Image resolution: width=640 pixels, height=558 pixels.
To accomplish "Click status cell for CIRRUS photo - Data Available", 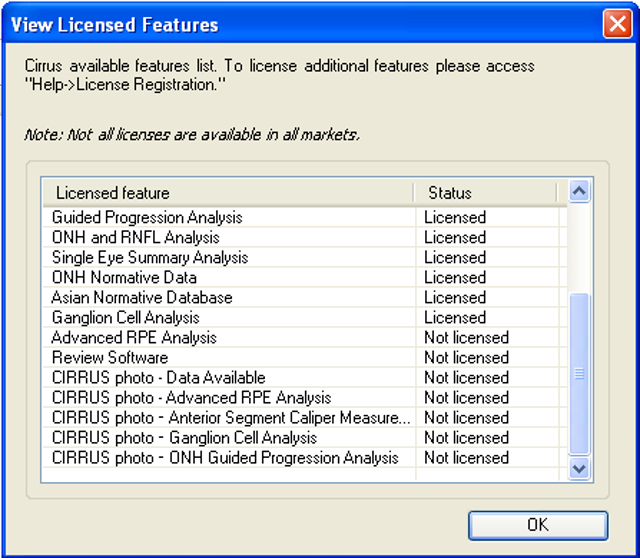I will click(x=487, y=377).
